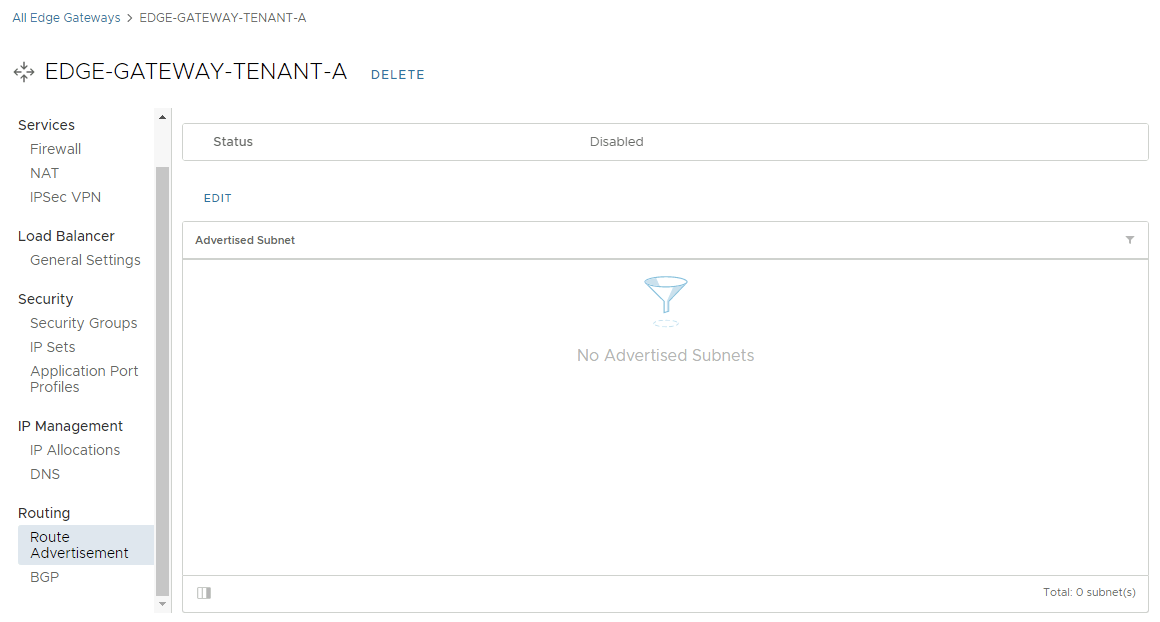Open the BGP routing page
The width and height of the screenshot is (1160, 622).
pos(44,577)
